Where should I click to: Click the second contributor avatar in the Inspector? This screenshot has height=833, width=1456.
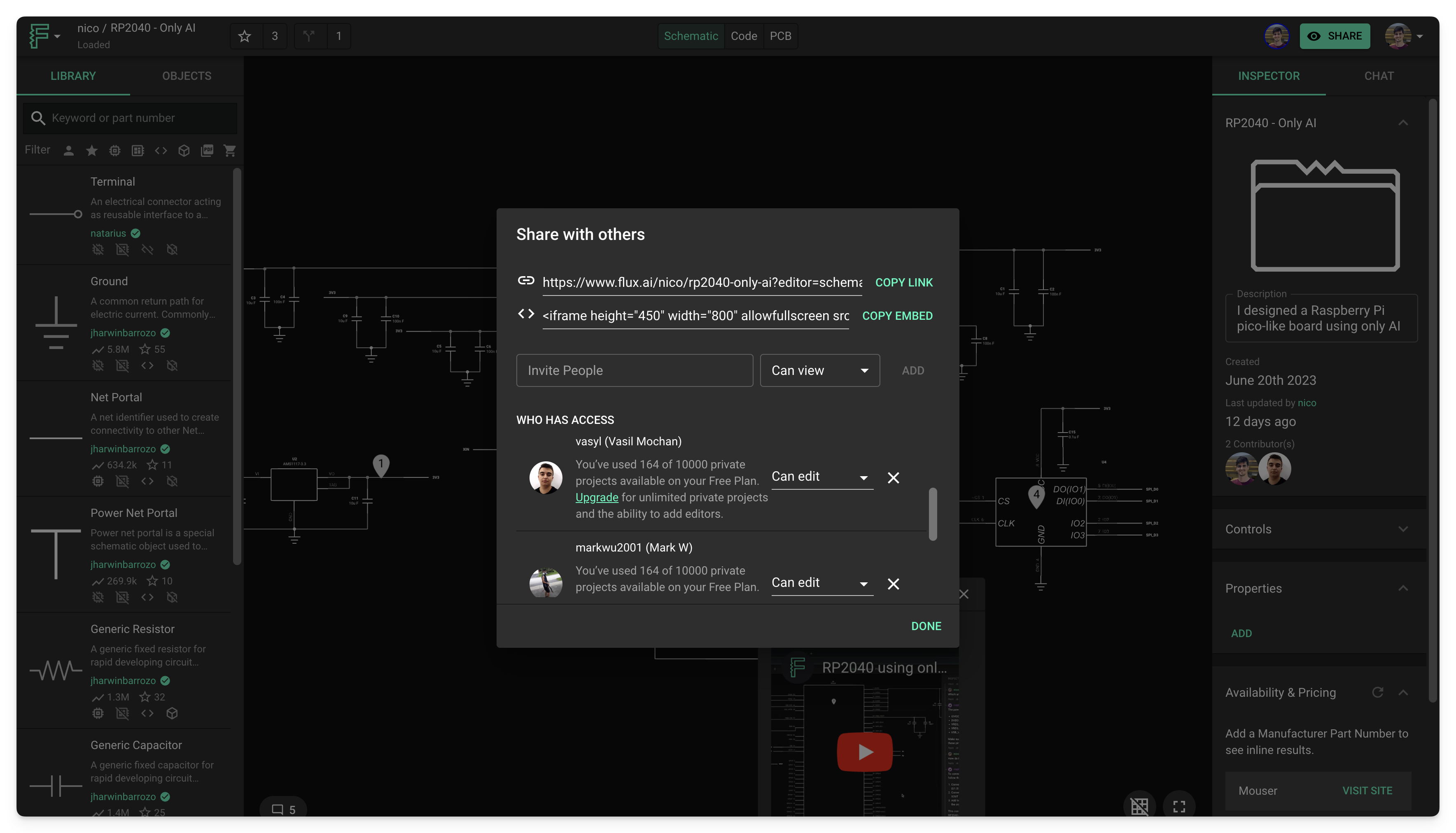[1274, 468]
